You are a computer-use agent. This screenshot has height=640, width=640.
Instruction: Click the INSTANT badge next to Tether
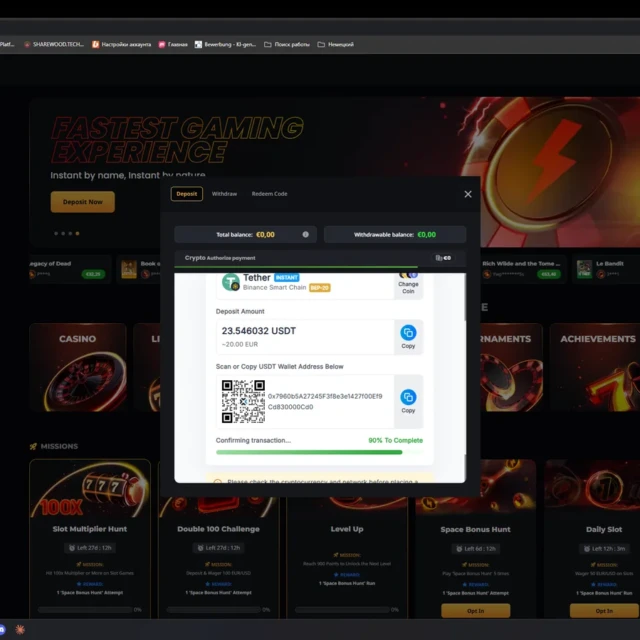pyautogui.click(x=287, y=278)
